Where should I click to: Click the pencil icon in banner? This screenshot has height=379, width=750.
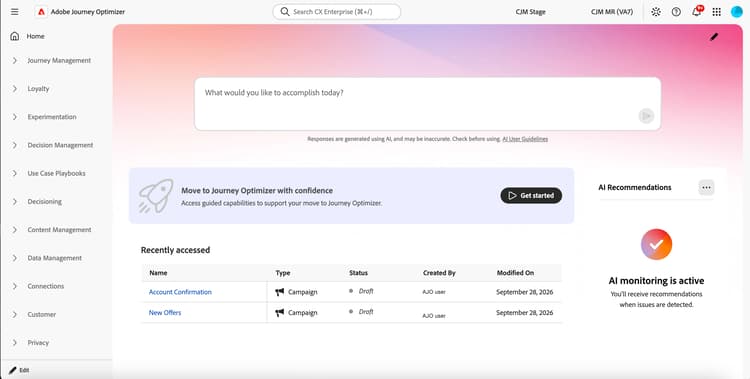[714, 36]
